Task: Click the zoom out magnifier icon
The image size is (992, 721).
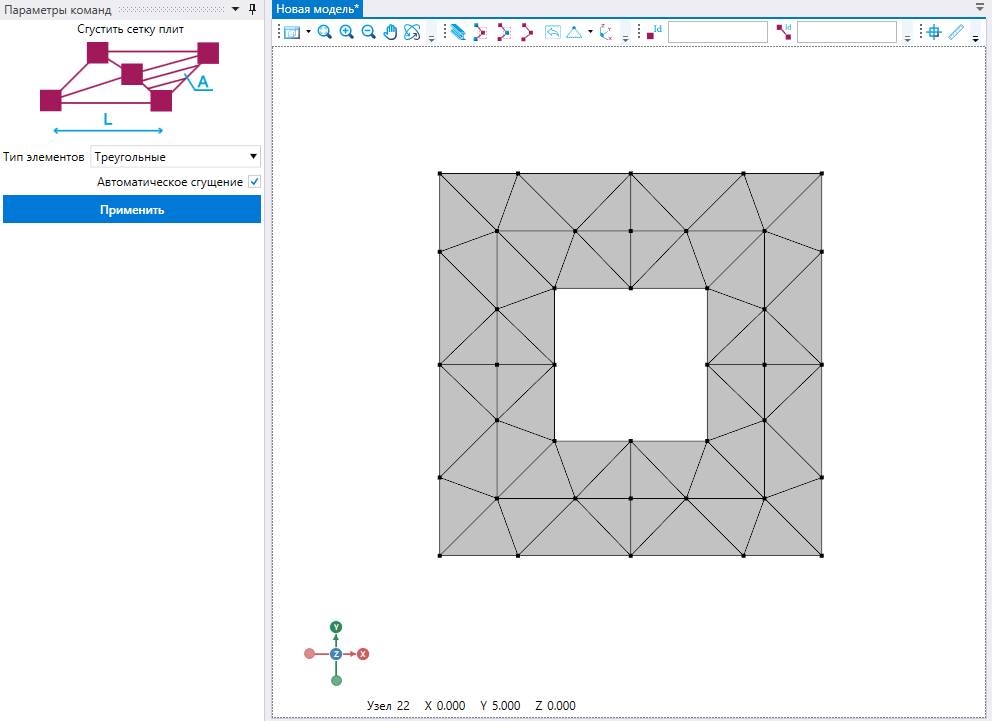Action: [x=368, y=32]
